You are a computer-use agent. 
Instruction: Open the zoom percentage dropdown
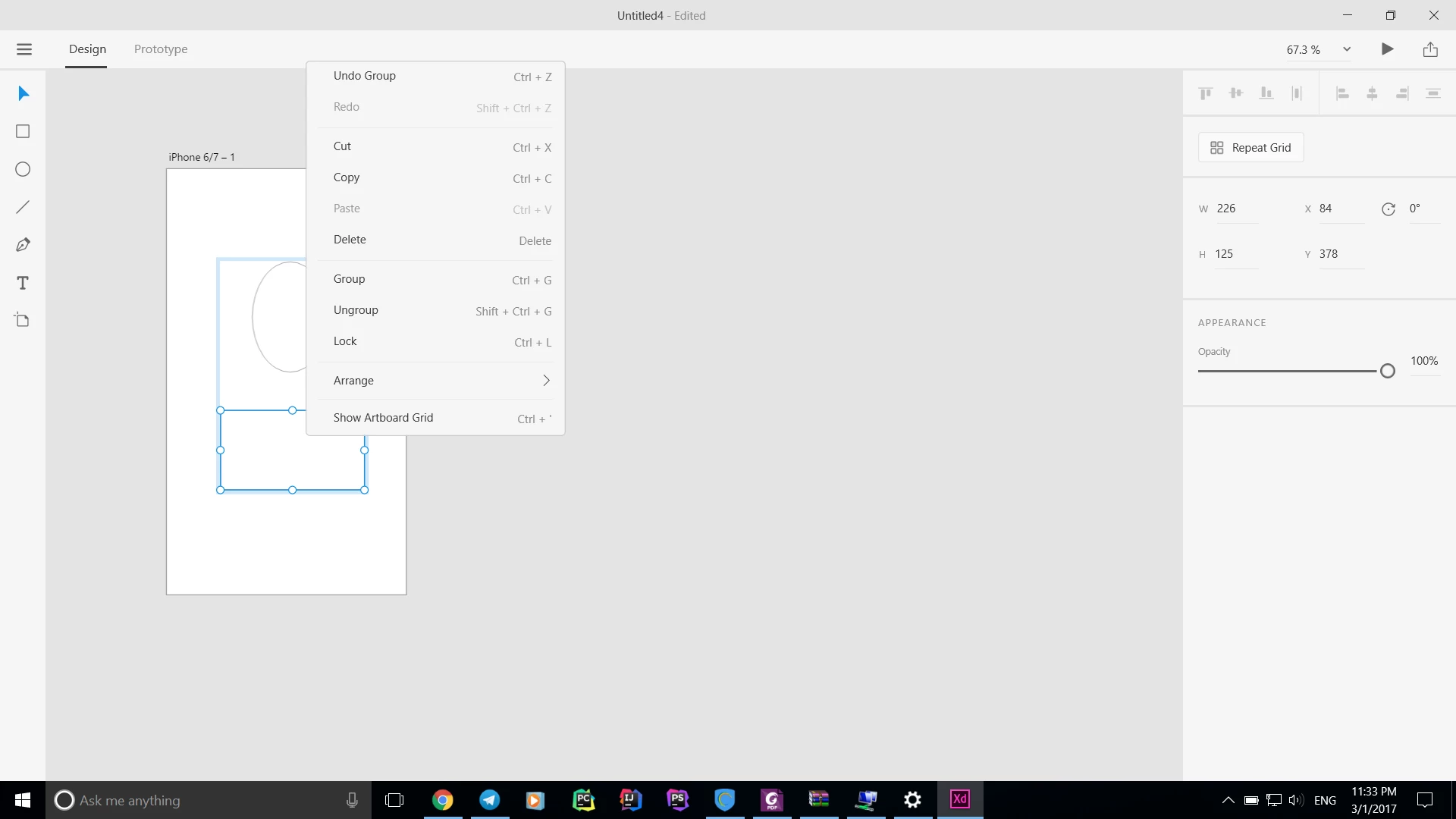click(1347, 49)
